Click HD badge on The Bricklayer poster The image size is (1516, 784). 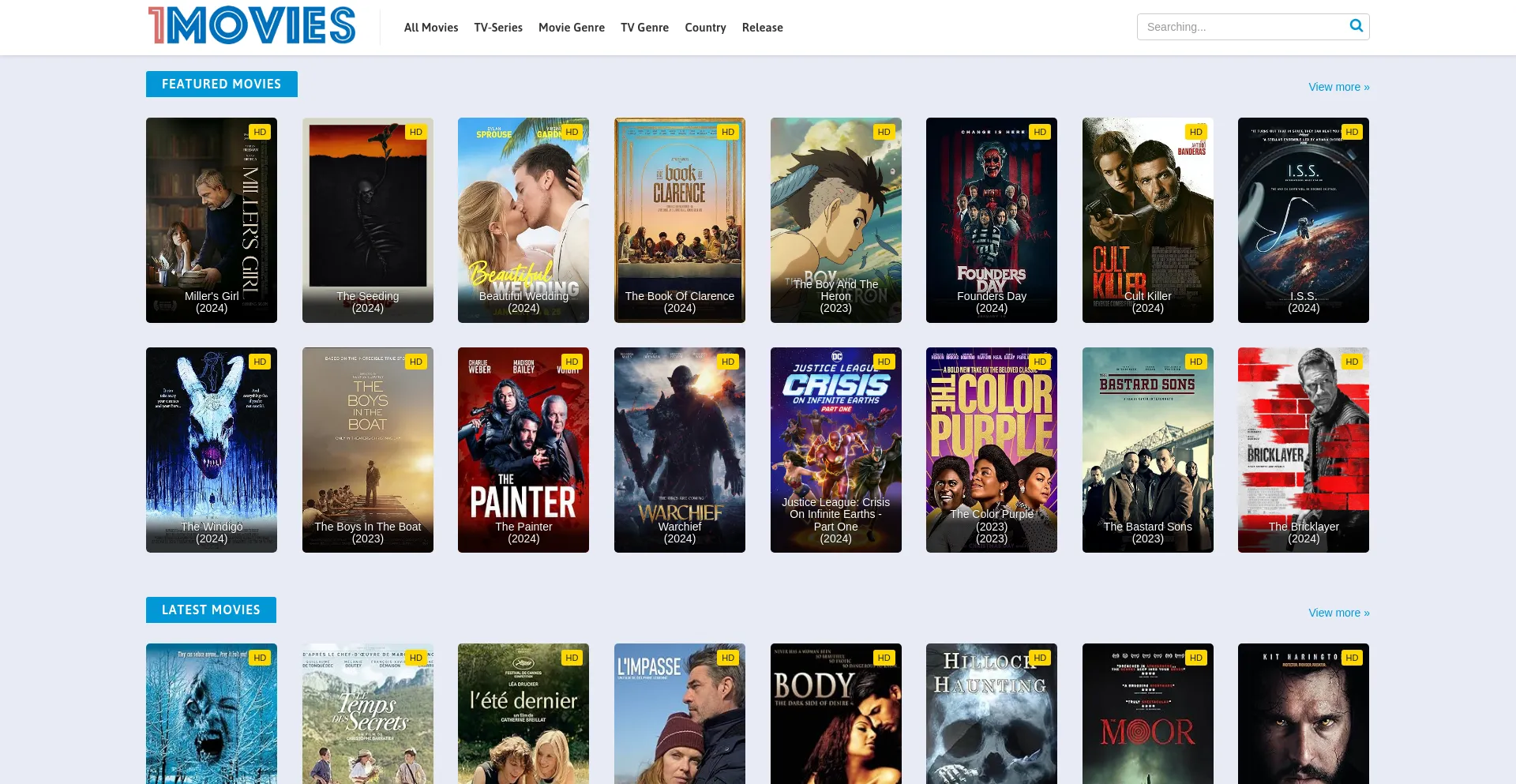[x=1352, y=362]
